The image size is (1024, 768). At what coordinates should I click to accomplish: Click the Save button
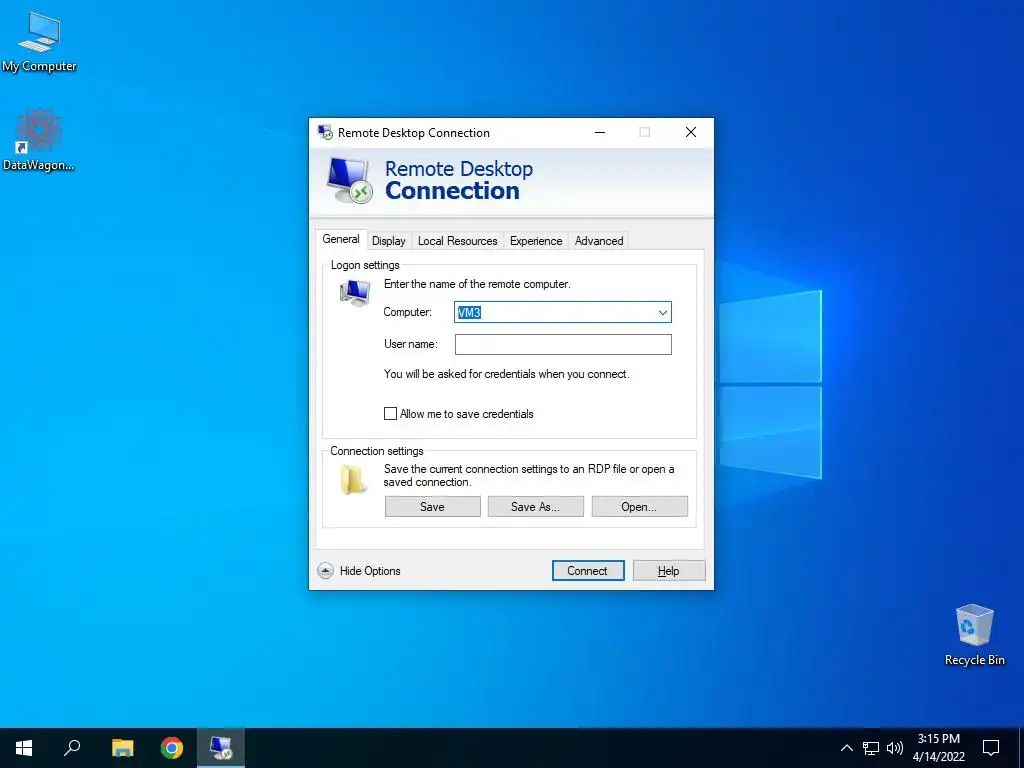432,507
